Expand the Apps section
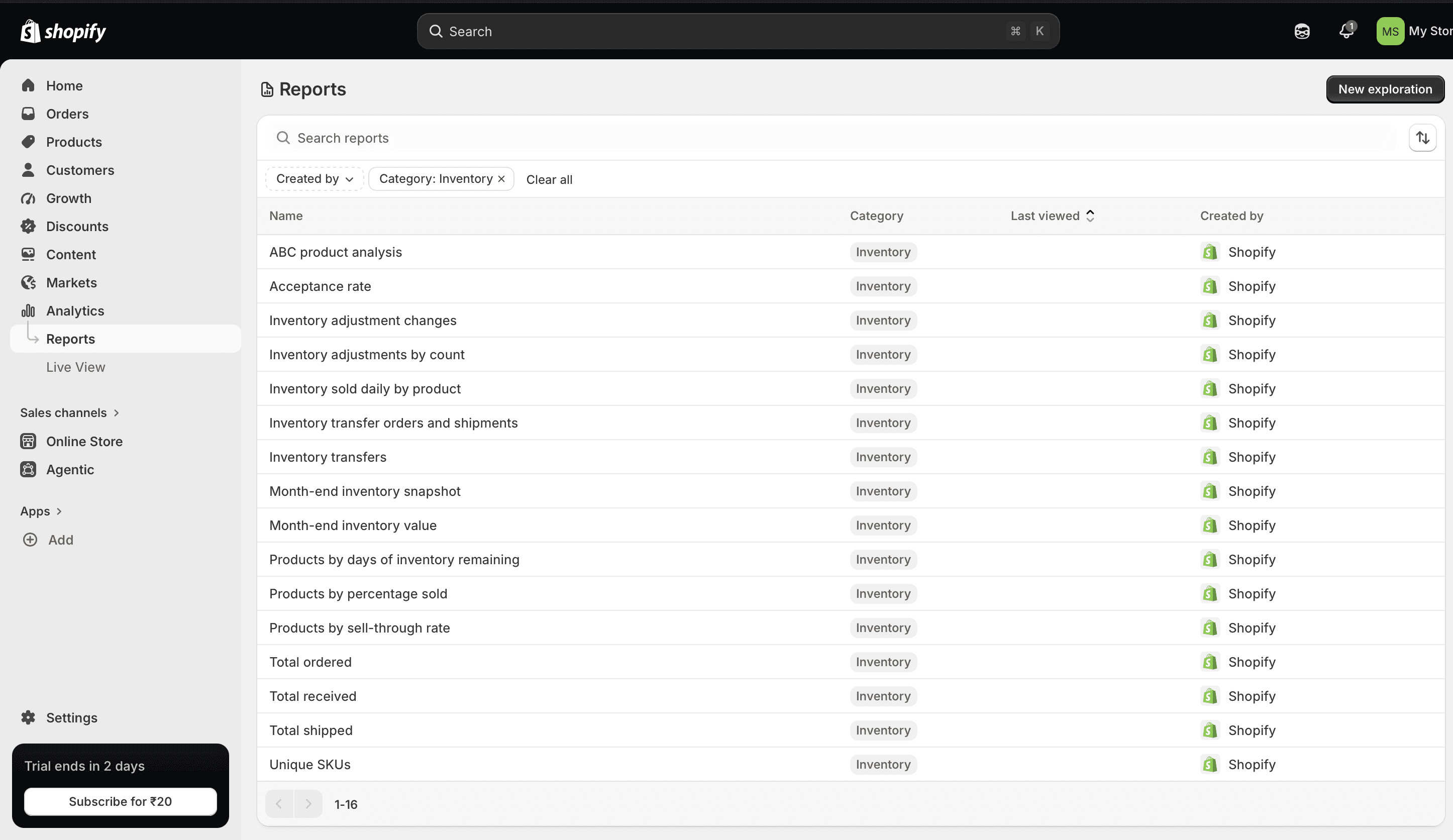 click(x=41, y=511)
